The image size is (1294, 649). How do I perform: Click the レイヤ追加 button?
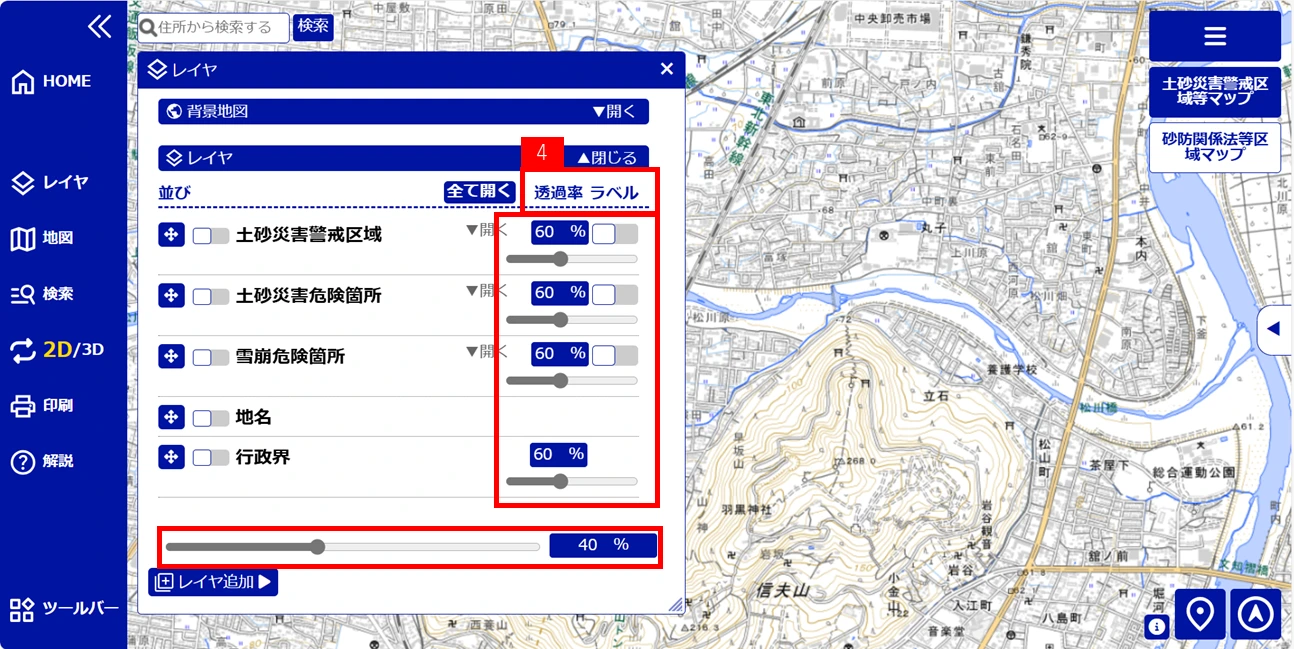[x=213, y=582]
